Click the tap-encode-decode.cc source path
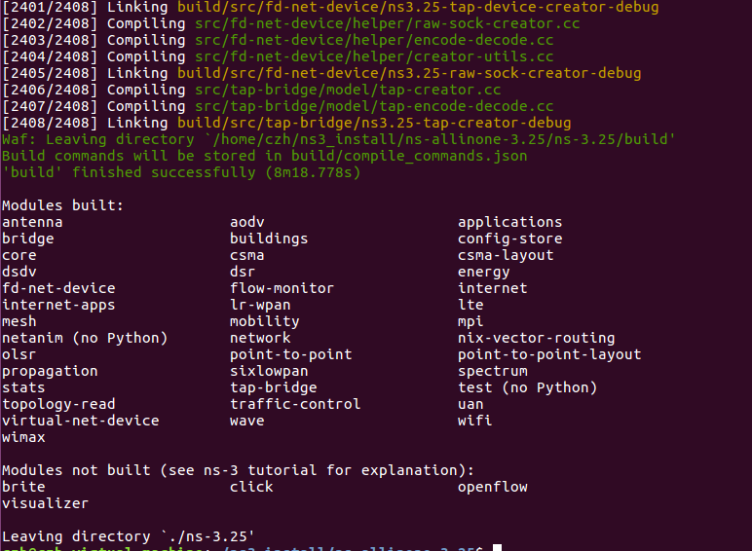This screenshot has height=552, width=752. click(374, 106)
